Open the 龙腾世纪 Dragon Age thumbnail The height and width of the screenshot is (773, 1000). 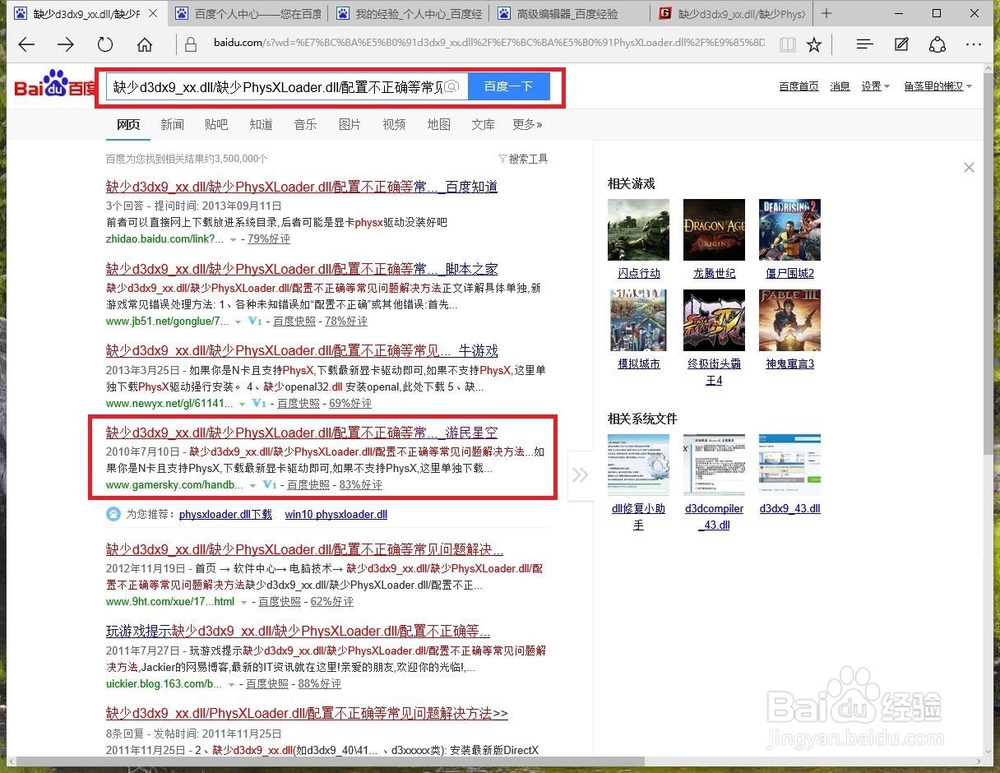714,230
